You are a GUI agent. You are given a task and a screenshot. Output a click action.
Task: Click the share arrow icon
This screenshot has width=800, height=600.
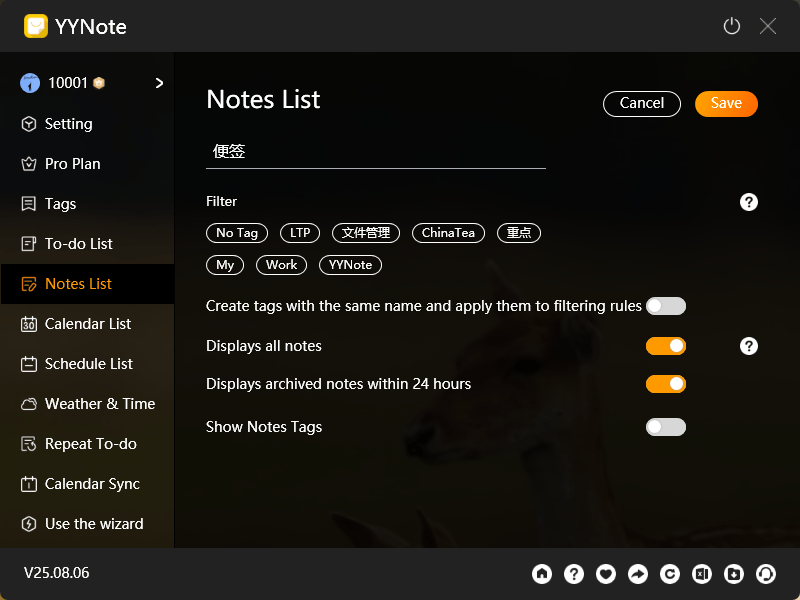coord(638,574)
